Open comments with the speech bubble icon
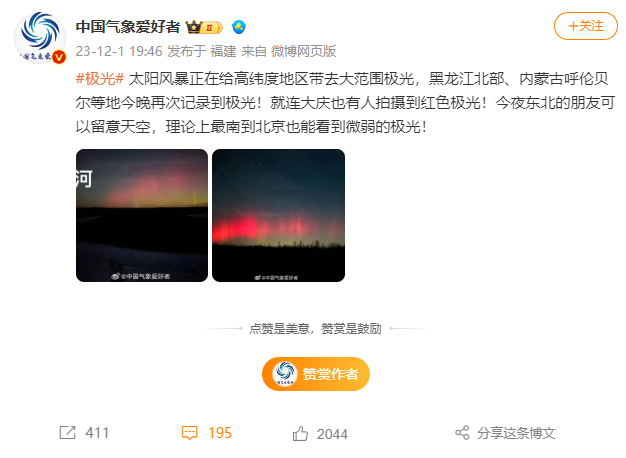The width and height of the screenshot is (626, 458). pos(189,433)
